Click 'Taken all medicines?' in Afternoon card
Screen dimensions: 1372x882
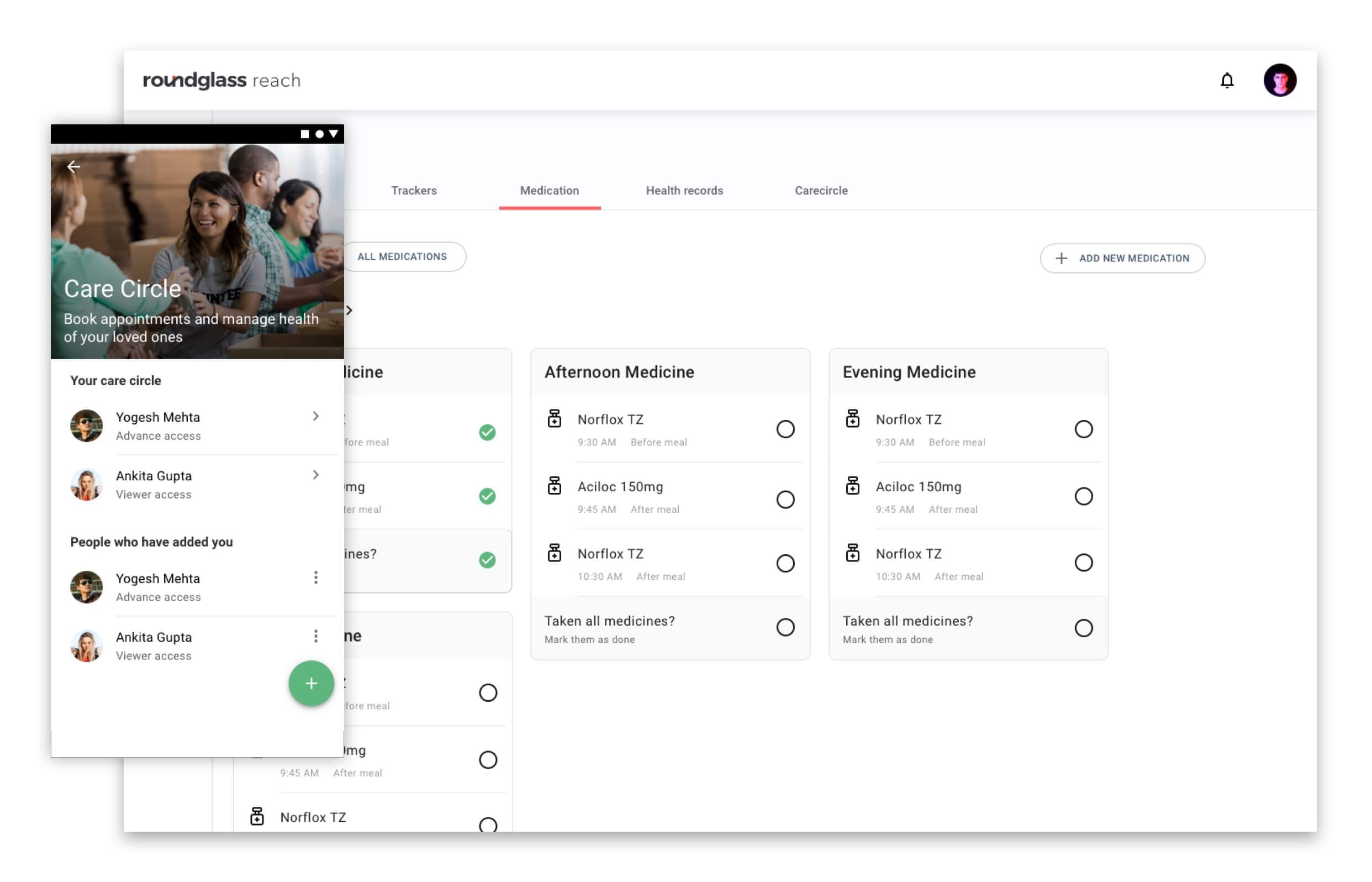pyautogui.click(x=609, y=621)
